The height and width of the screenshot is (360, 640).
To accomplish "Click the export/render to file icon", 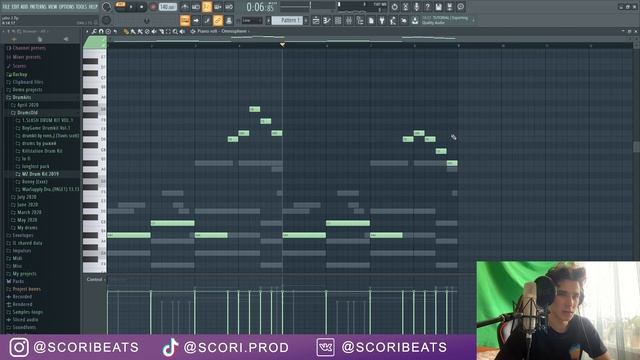I will click(449, 7).
